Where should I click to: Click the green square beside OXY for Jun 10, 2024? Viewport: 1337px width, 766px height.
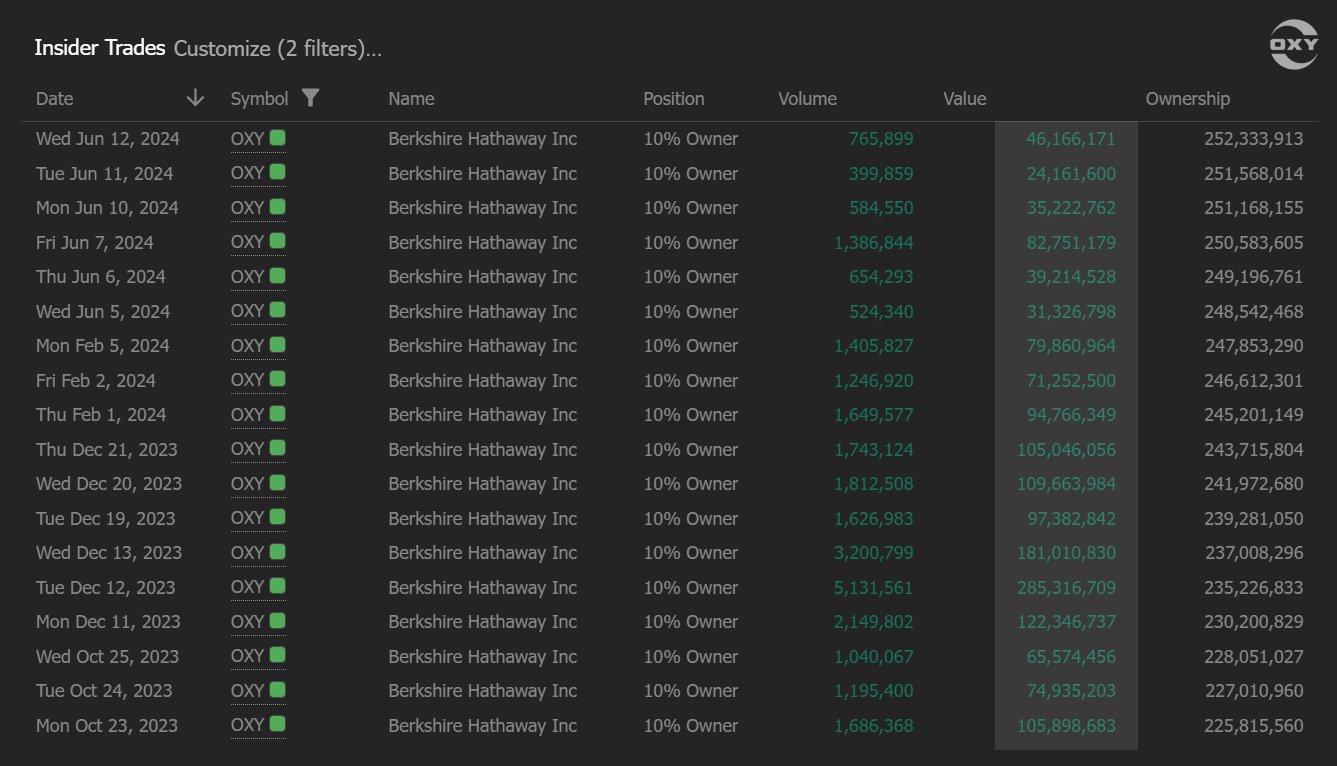pos(277,206)
